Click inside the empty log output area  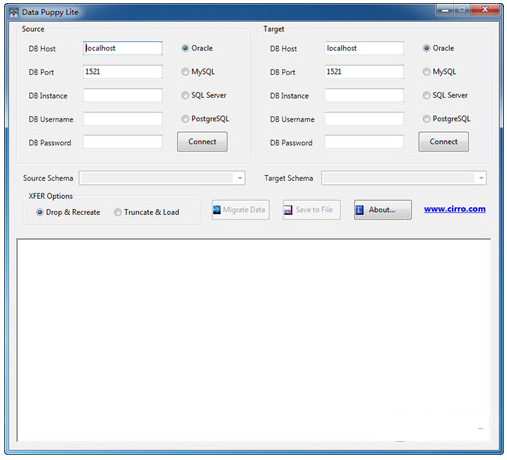coord(254,340)
